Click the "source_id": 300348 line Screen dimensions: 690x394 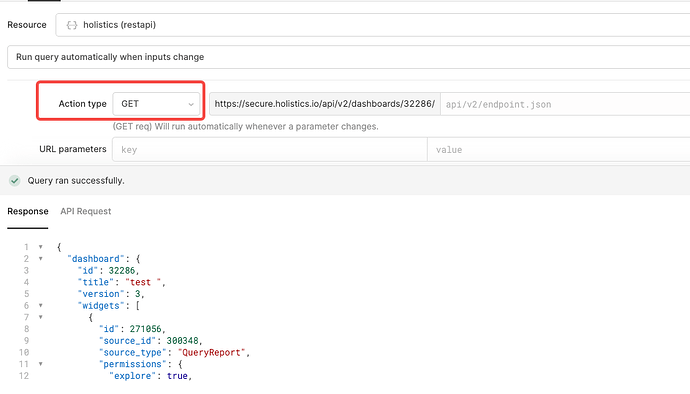tap(151, 341)
